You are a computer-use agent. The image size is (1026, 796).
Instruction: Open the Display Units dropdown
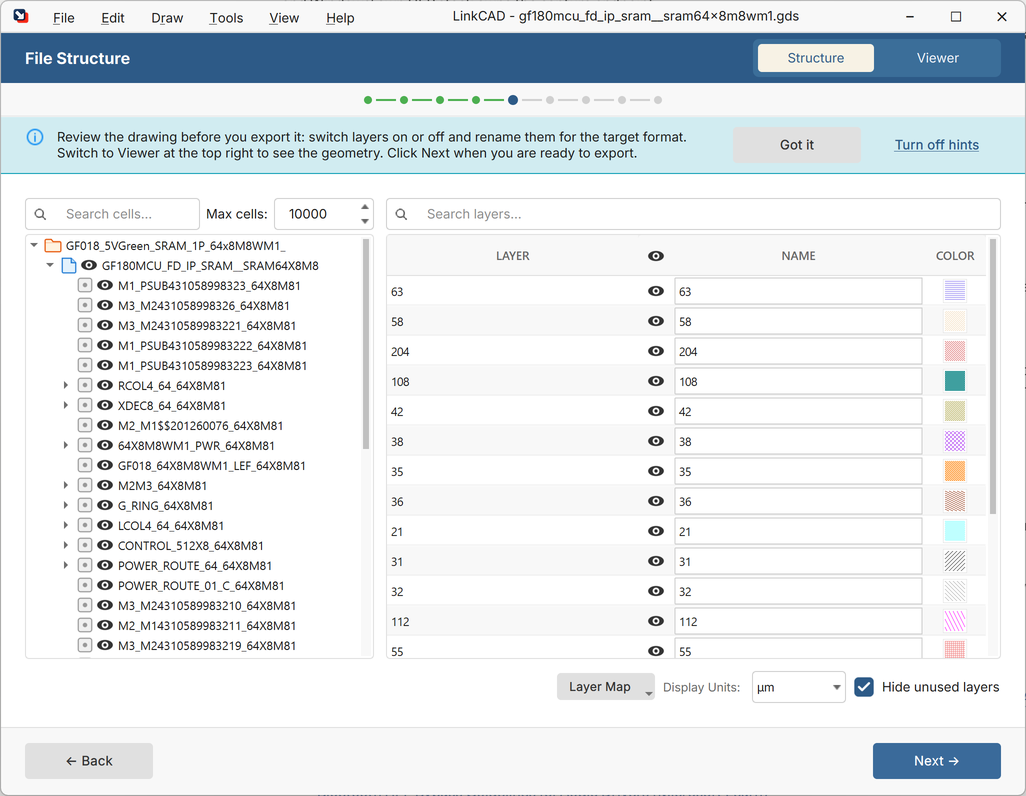798,687
